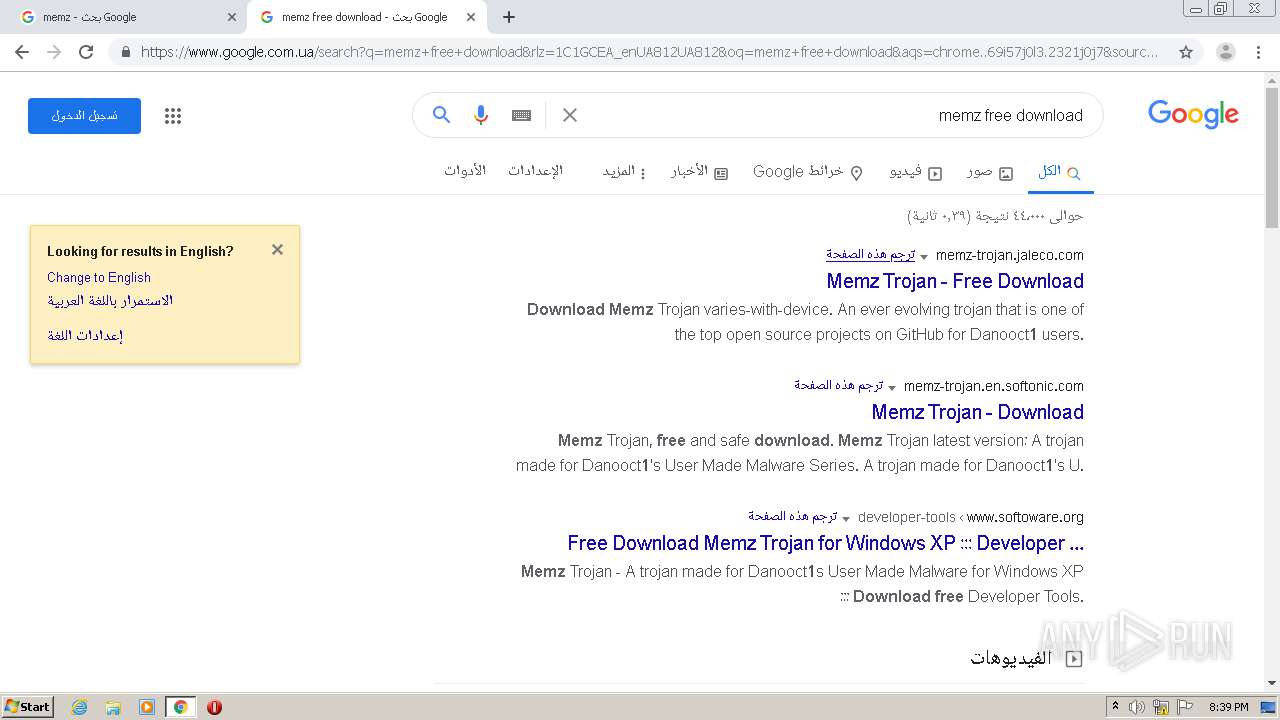The width and height of the screenshot is (1280, 720).
Task: Click the Chrome taskbar button
Action: coord(180,707)
